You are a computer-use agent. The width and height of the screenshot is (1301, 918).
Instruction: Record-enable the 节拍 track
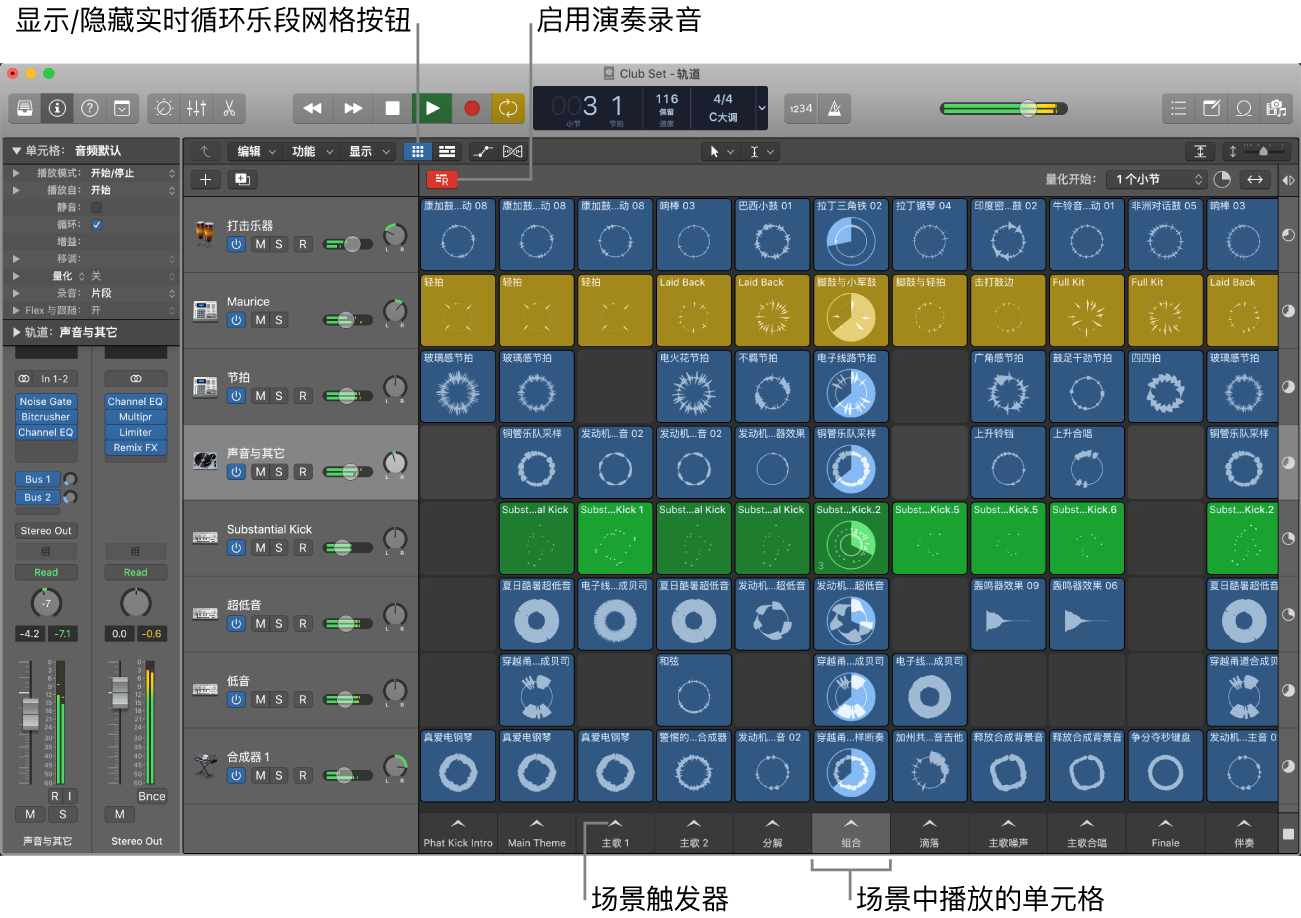[302, 395]
